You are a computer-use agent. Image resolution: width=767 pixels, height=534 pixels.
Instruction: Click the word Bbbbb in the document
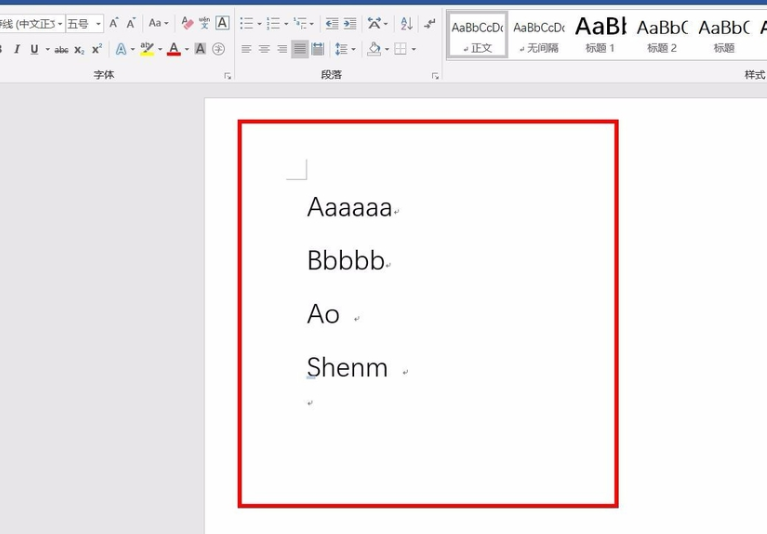coord(346,260)
